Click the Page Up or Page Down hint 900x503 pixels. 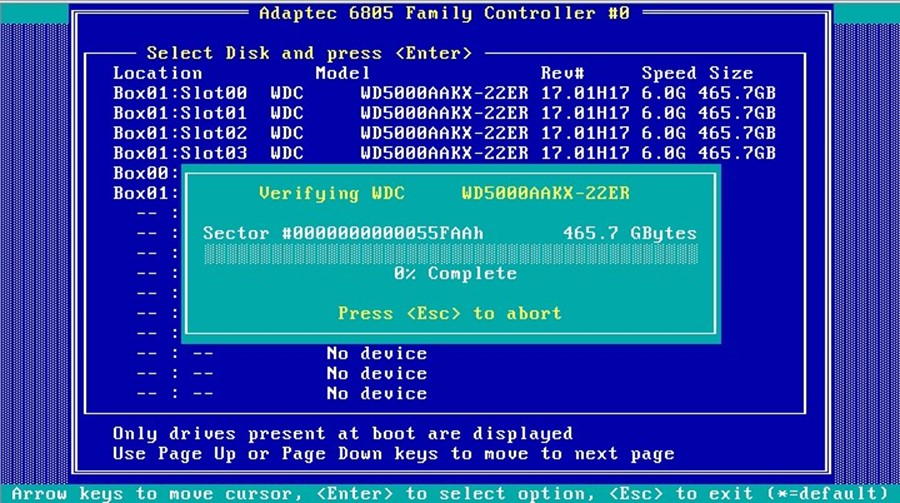(393, 453)
